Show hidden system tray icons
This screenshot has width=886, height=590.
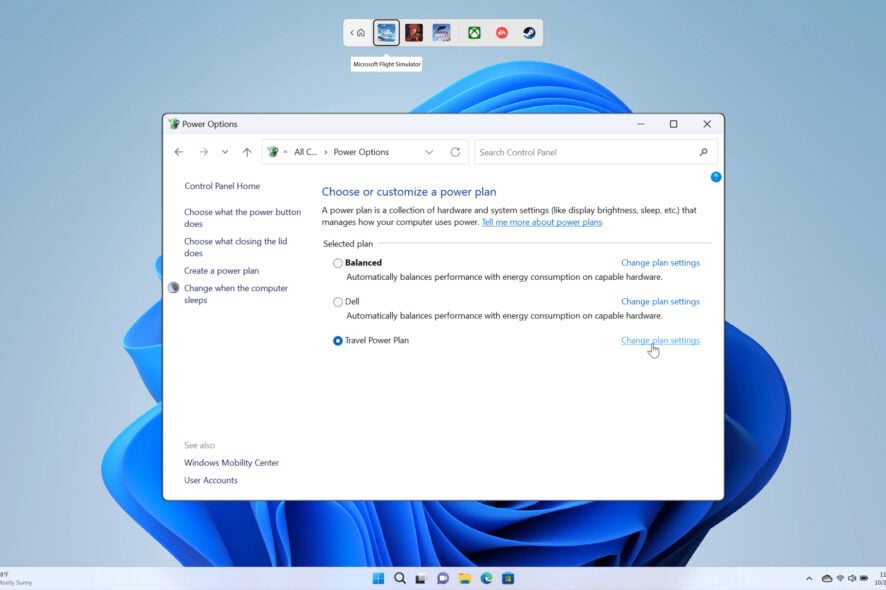pyautogui.click(x=809, y=579)
